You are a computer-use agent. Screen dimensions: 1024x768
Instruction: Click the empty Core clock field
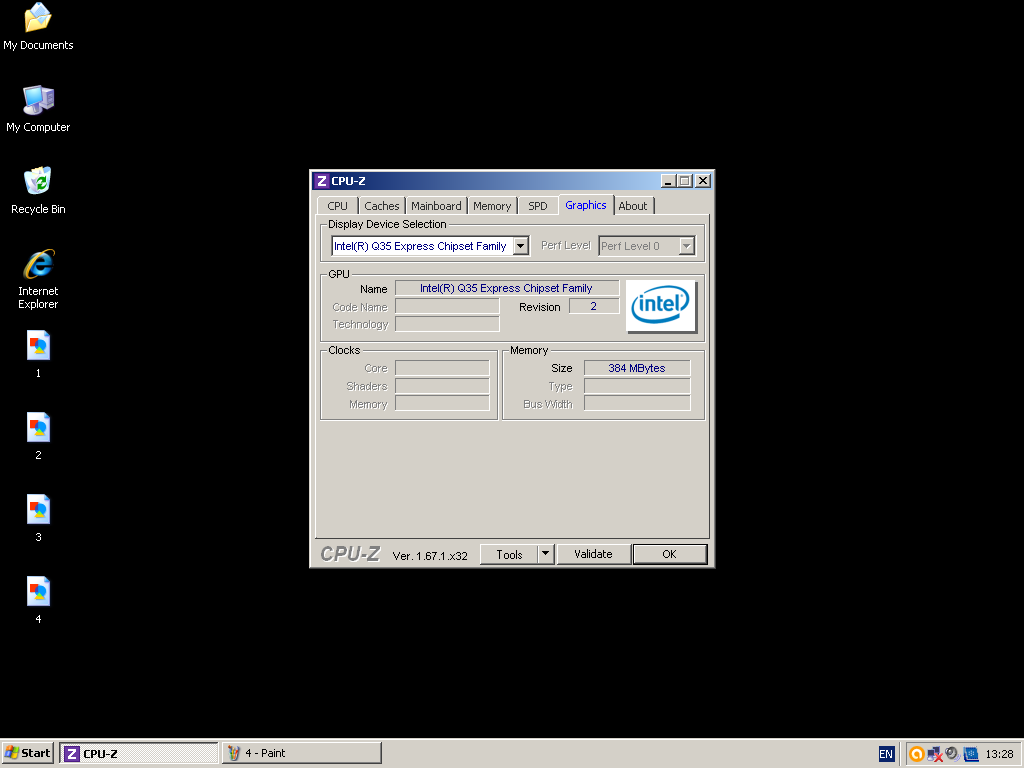pyautogui.click(x=442, y=368)
